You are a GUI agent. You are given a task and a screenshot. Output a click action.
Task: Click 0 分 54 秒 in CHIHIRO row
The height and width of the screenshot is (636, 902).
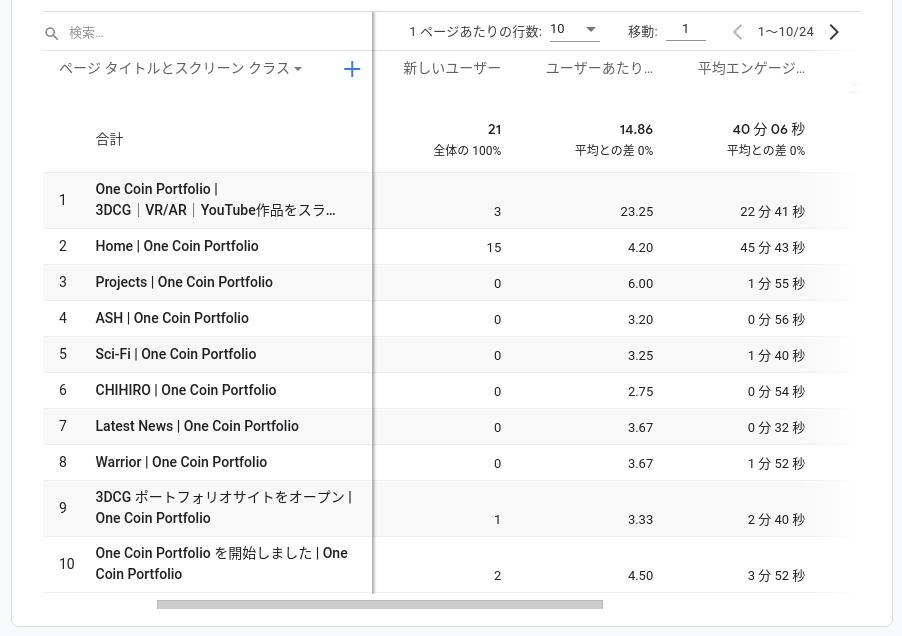776,392
